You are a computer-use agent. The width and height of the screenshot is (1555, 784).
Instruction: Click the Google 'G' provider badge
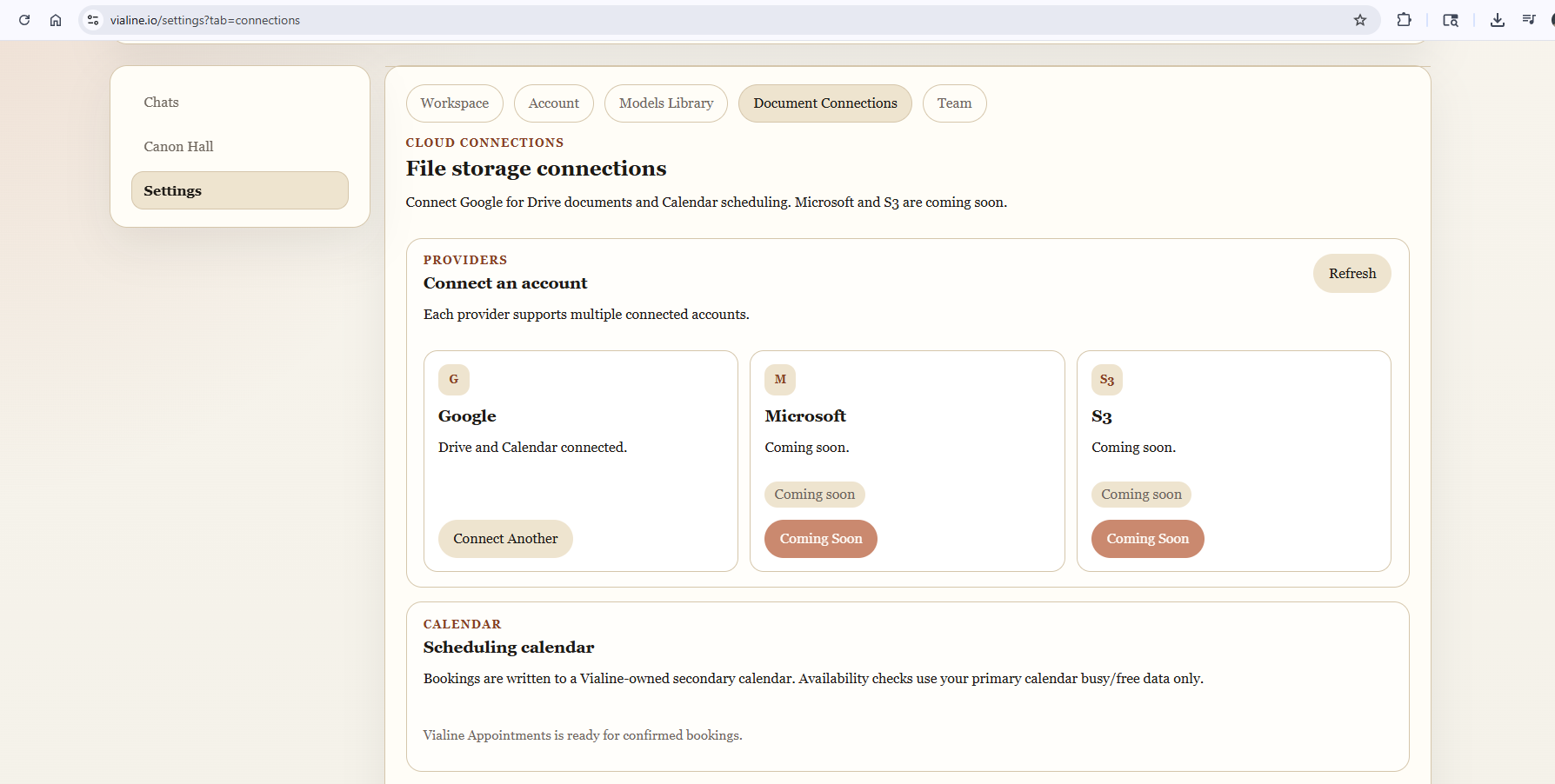tap(454, 380)
